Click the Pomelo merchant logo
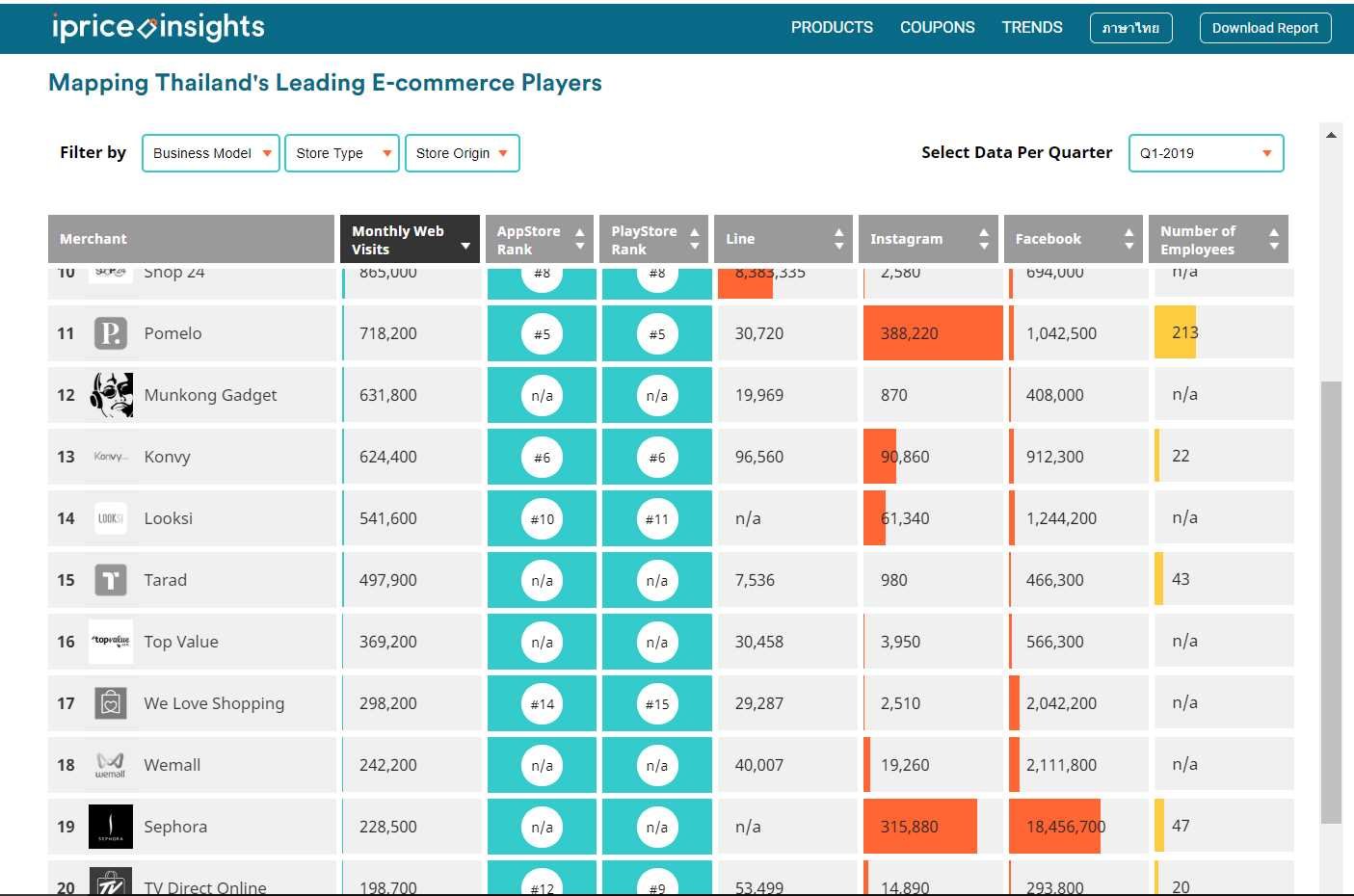The width and height of the screenshot is (1354, 896). tap(111, 333)
